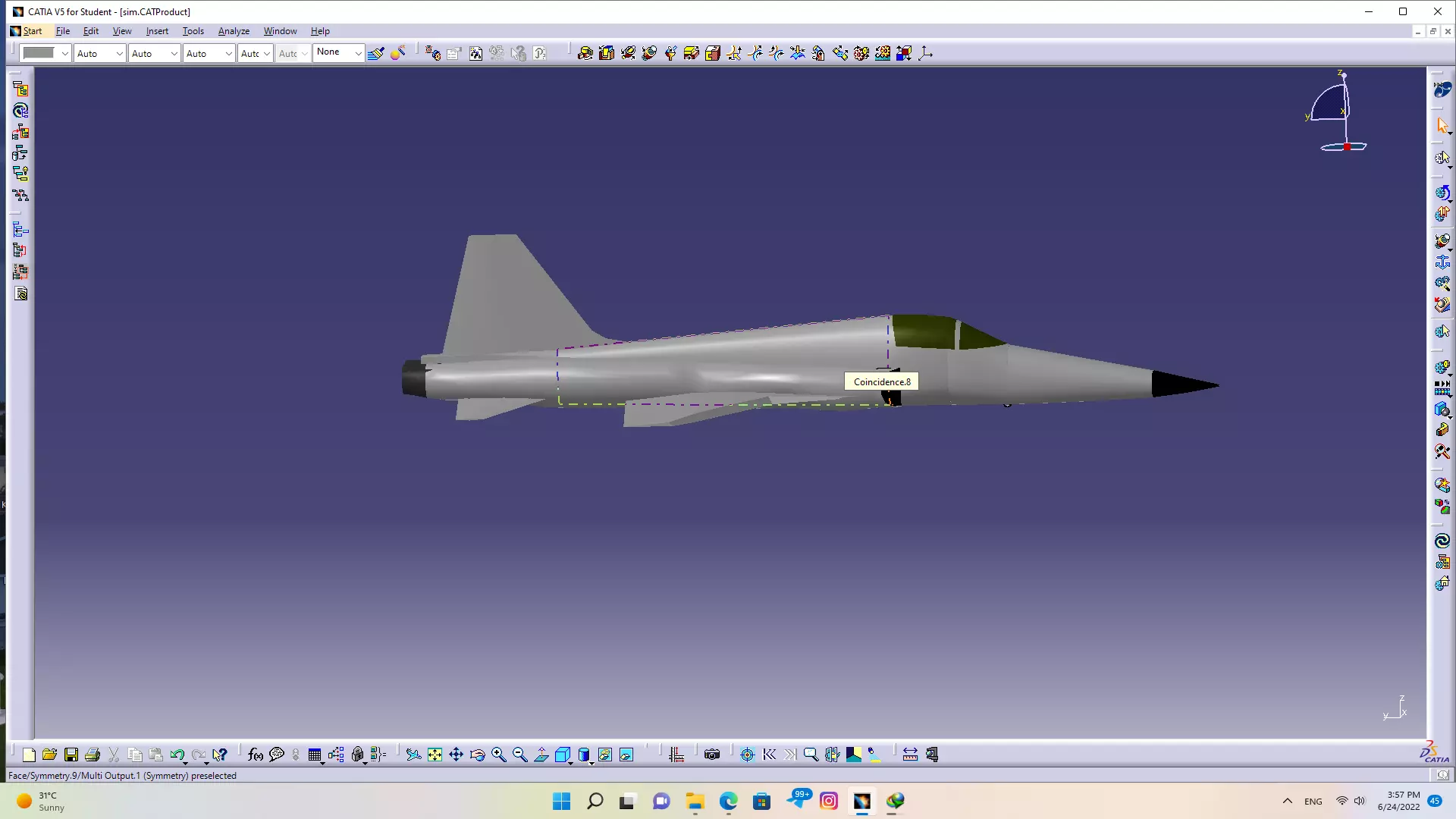
Task: Toggle the Rotate view tool
Action: click(x=477, y=755)
